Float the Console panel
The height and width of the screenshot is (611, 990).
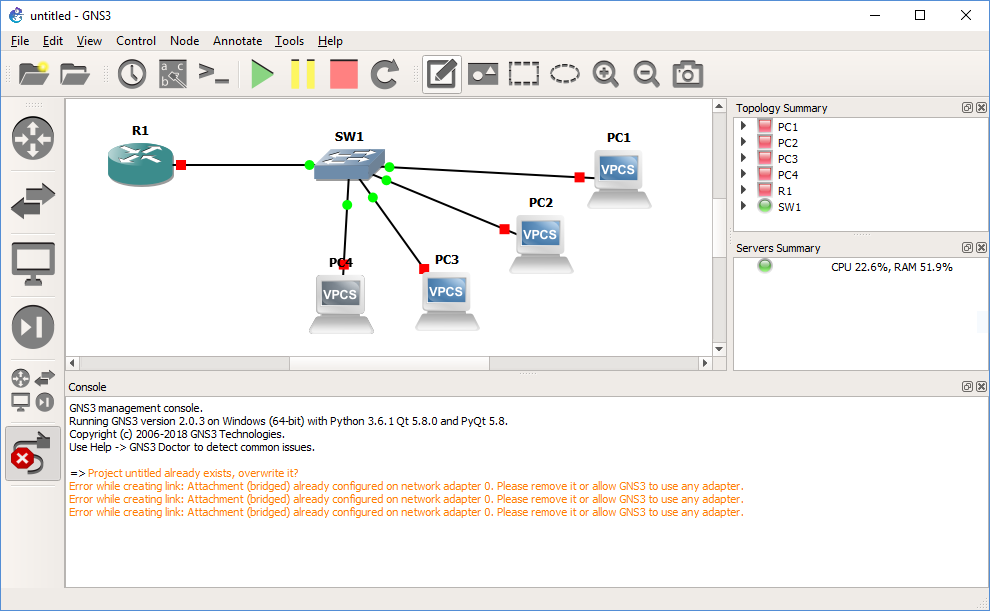click(x=967, y=386)
